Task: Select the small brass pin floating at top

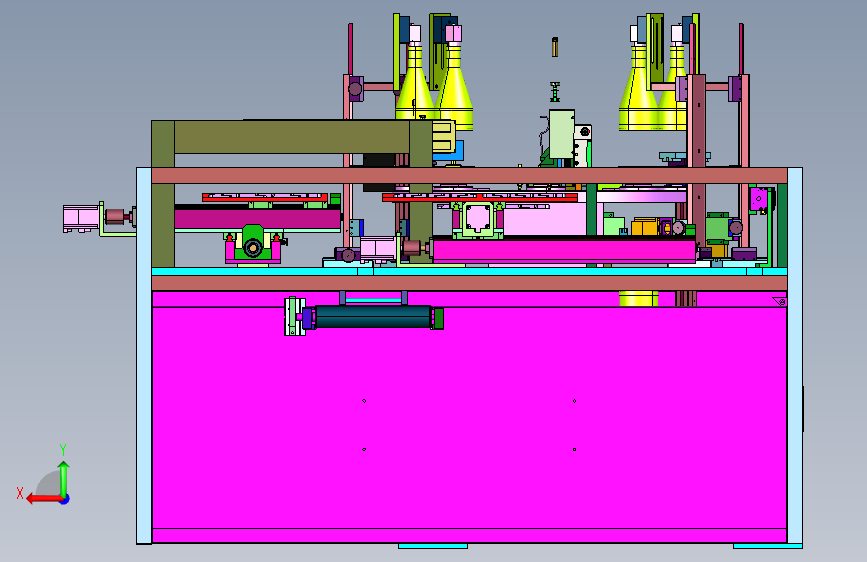Action: point(555,47)
